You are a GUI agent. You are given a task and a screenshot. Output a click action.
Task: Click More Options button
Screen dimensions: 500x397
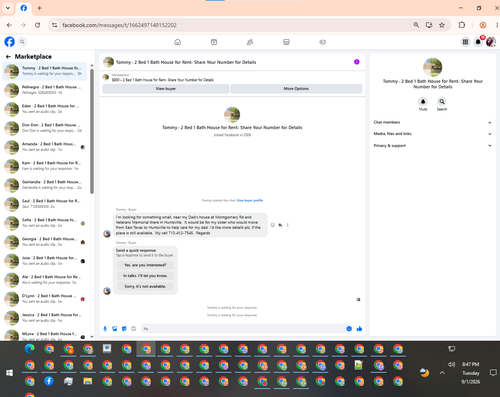296,89
